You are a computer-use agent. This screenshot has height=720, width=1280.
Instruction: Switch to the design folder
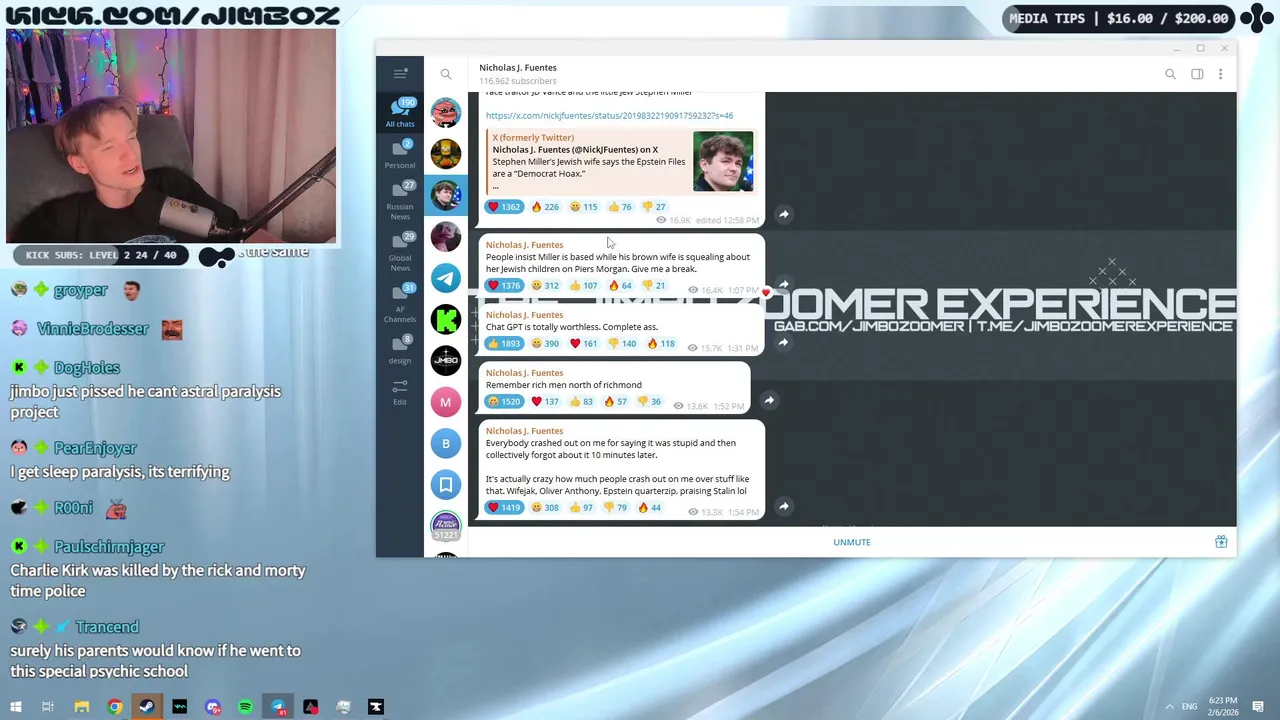400,349
